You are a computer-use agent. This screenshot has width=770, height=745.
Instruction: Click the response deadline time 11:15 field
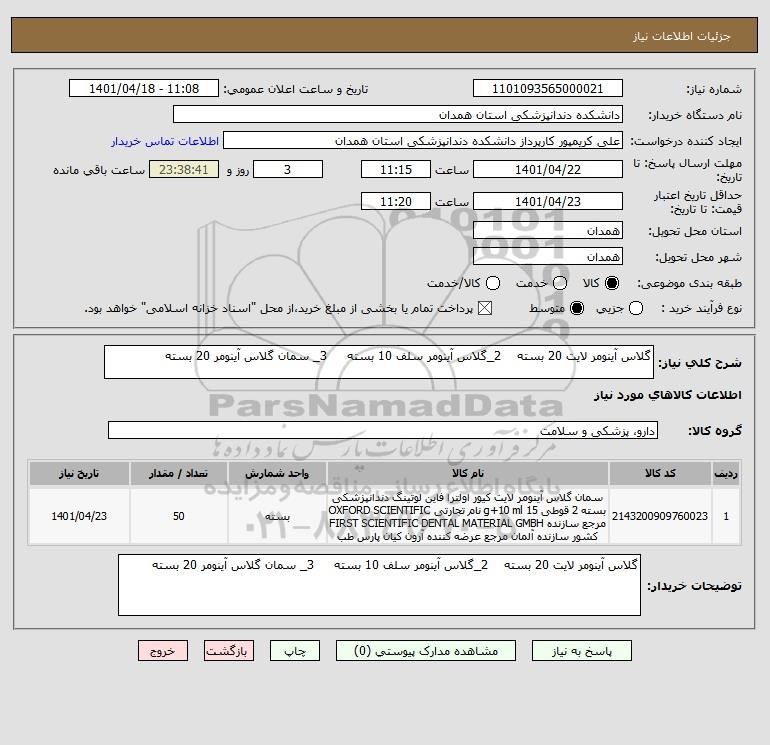tap(396, 169)
